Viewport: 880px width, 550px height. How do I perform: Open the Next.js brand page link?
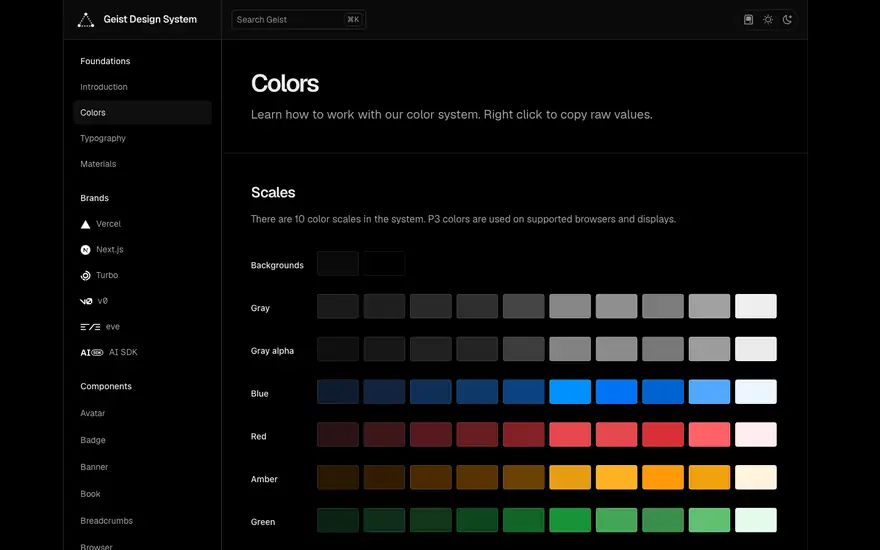(x=109, y=250)
